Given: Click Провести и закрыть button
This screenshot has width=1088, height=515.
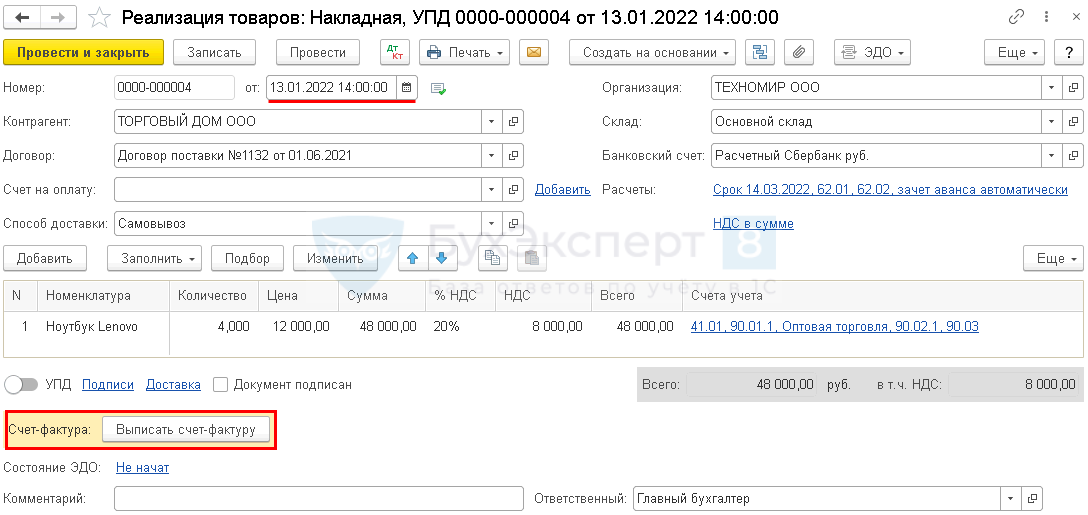Looking at the screenshot, I should 83,53.
